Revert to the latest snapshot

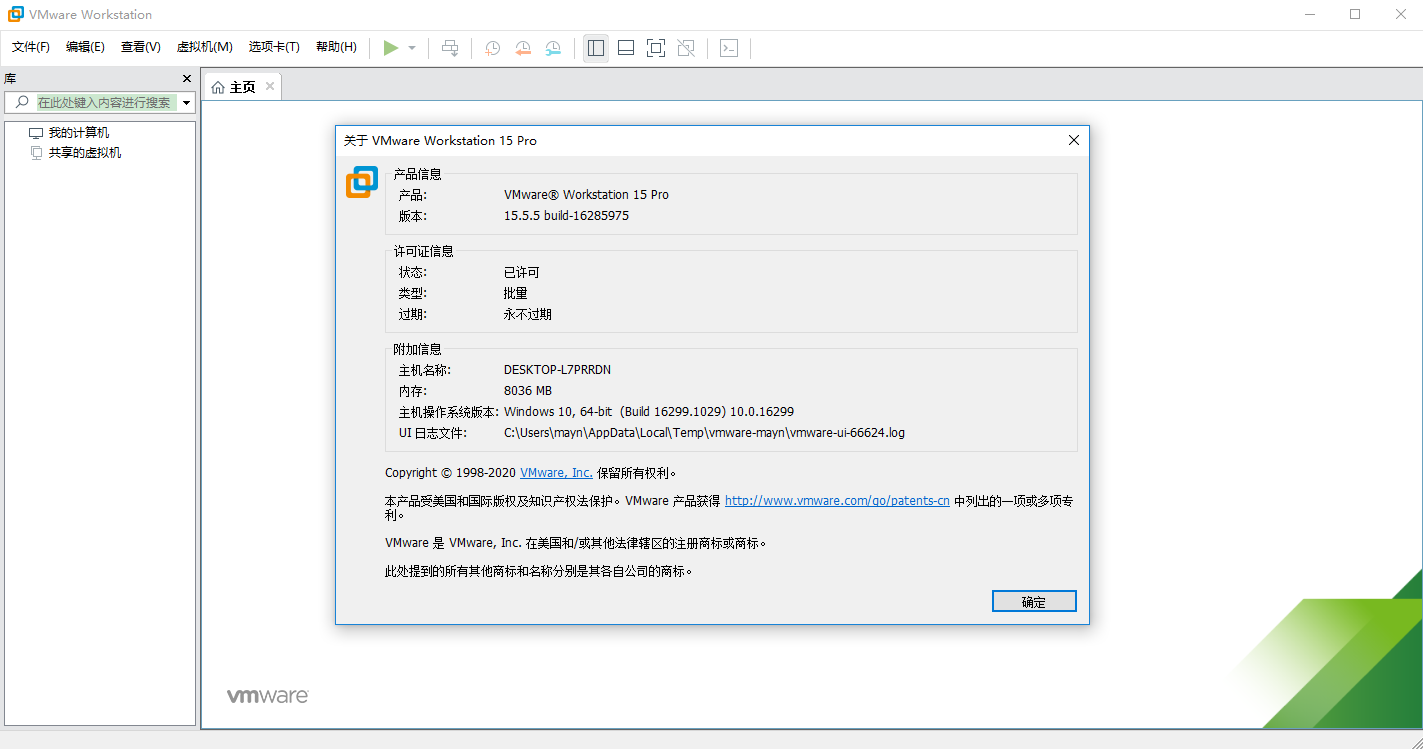522,47
